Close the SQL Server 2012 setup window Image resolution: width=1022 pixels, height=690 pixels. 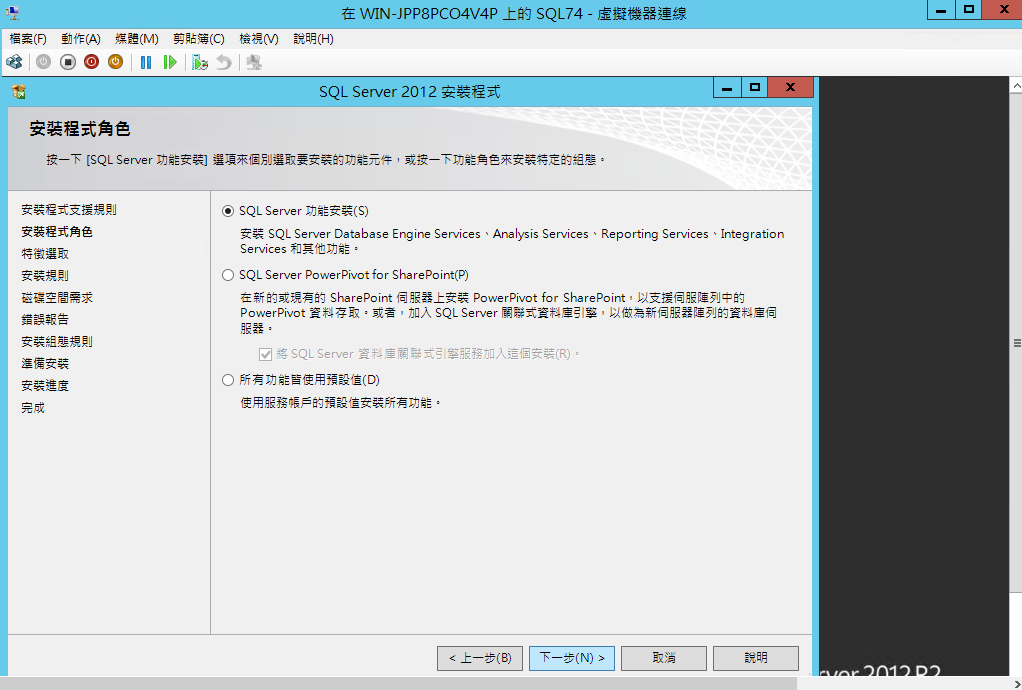(791, 87)
